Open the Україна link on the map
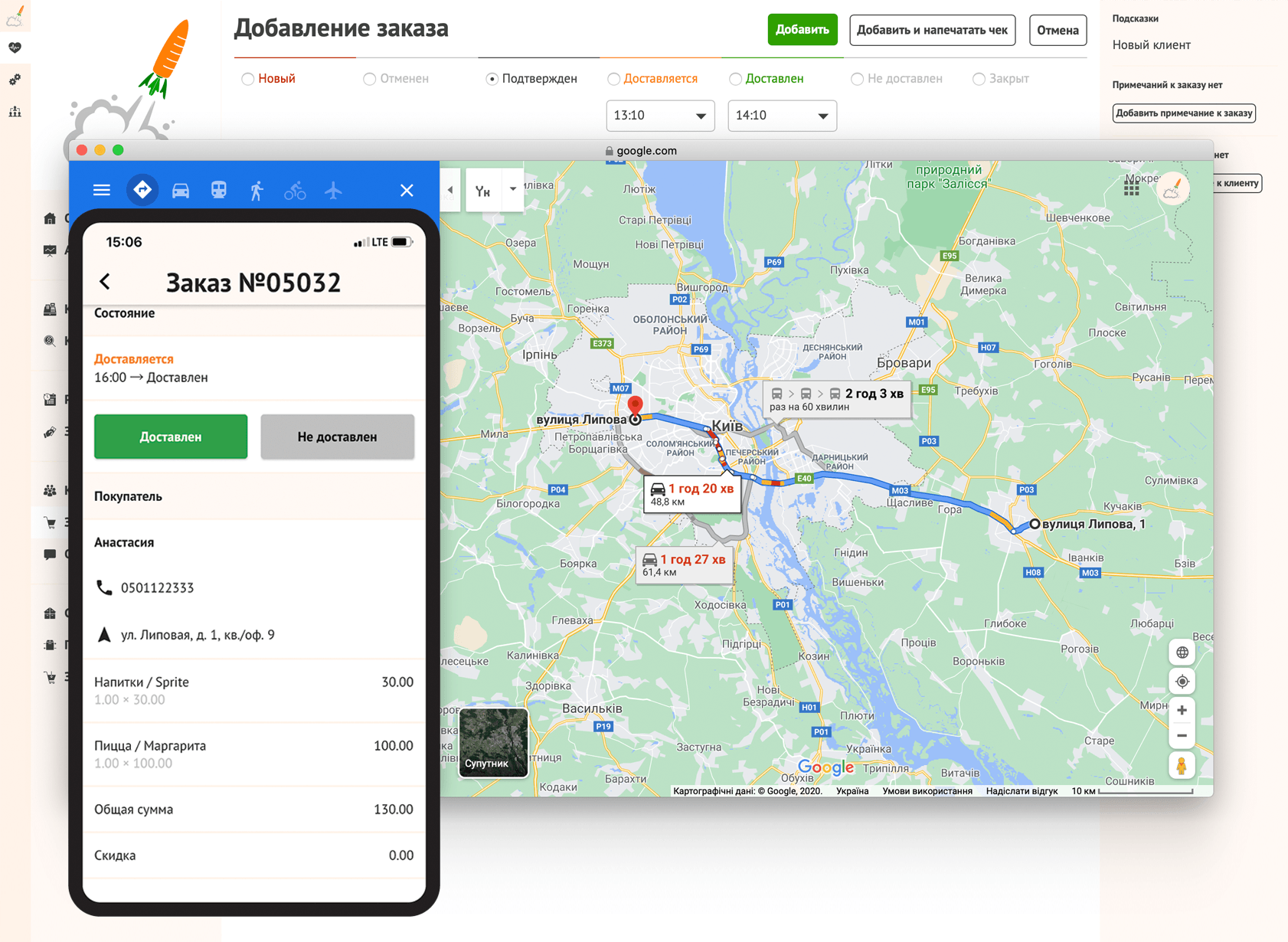1288x942 pixels. [852, 791]
